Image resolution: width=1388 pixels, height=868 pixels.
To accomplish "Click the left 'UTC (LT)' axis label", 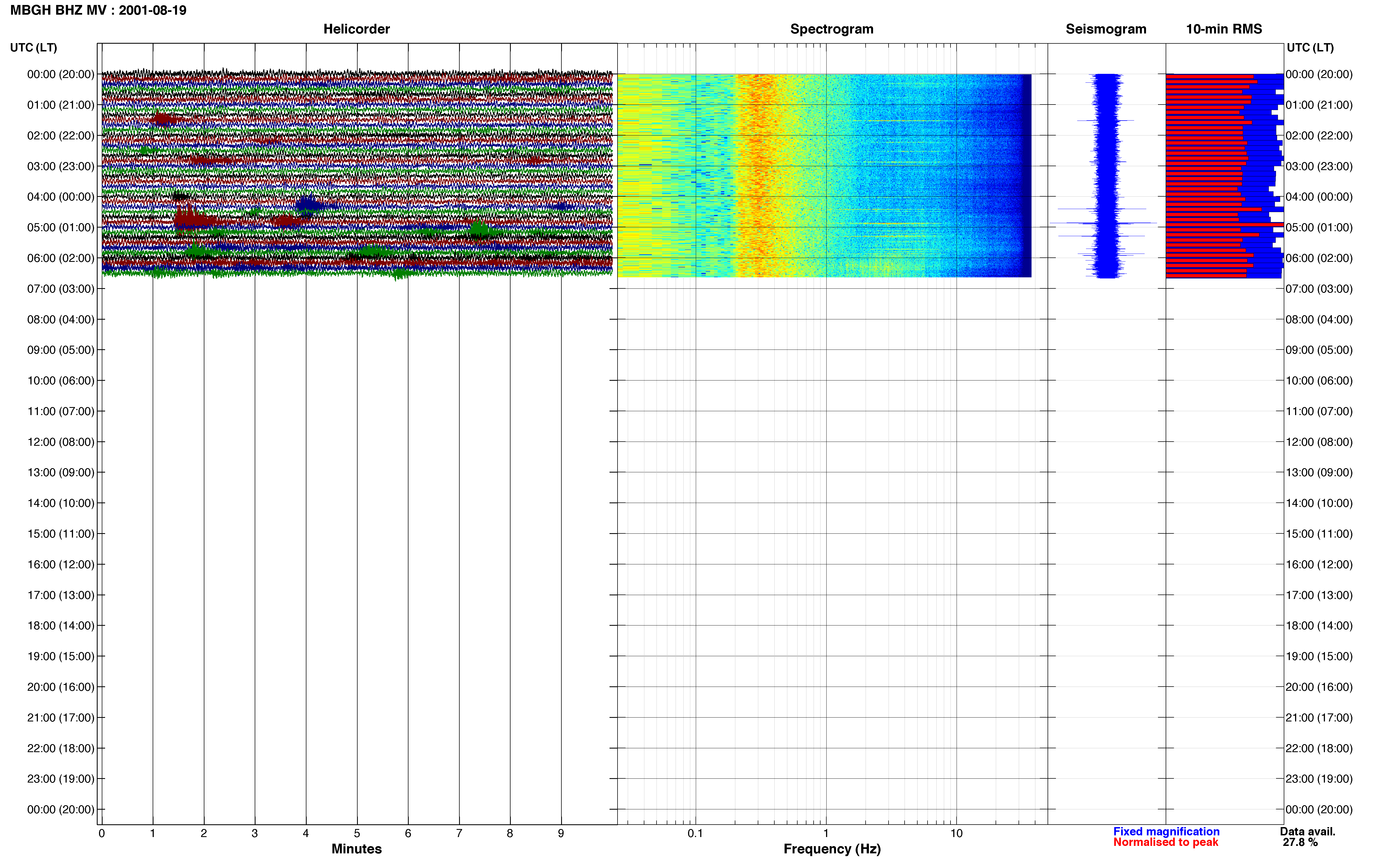I will click(33, 47).
